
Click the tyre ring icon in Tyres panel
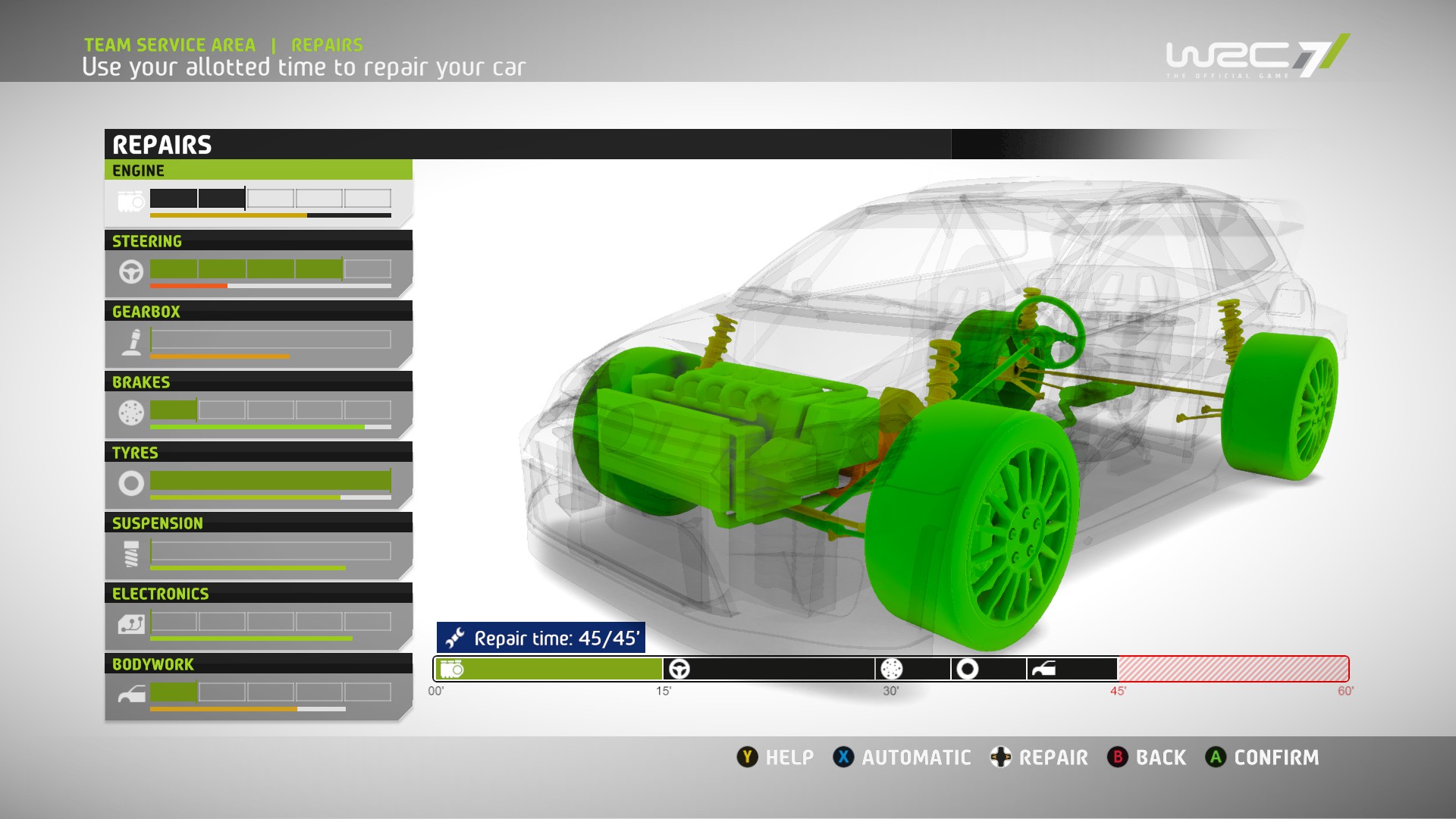pyautogui.click(x=131, y=483)
